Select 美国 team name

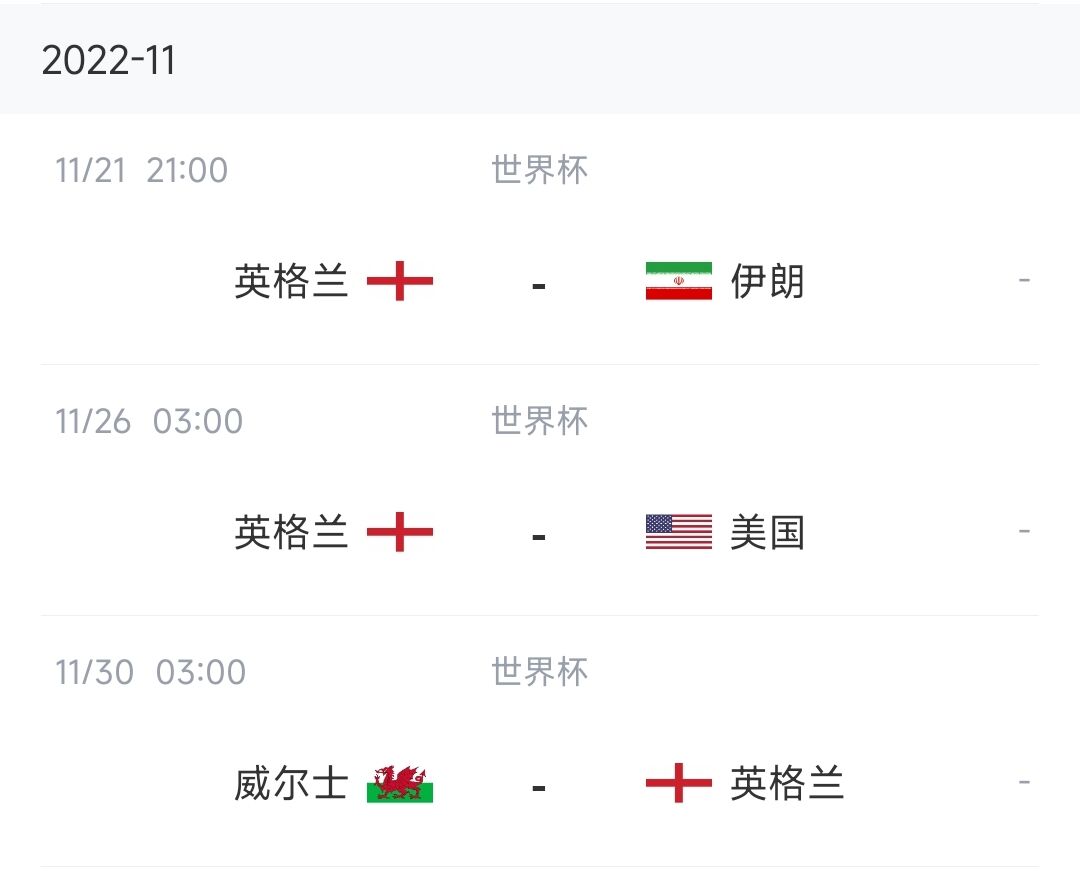767,532
